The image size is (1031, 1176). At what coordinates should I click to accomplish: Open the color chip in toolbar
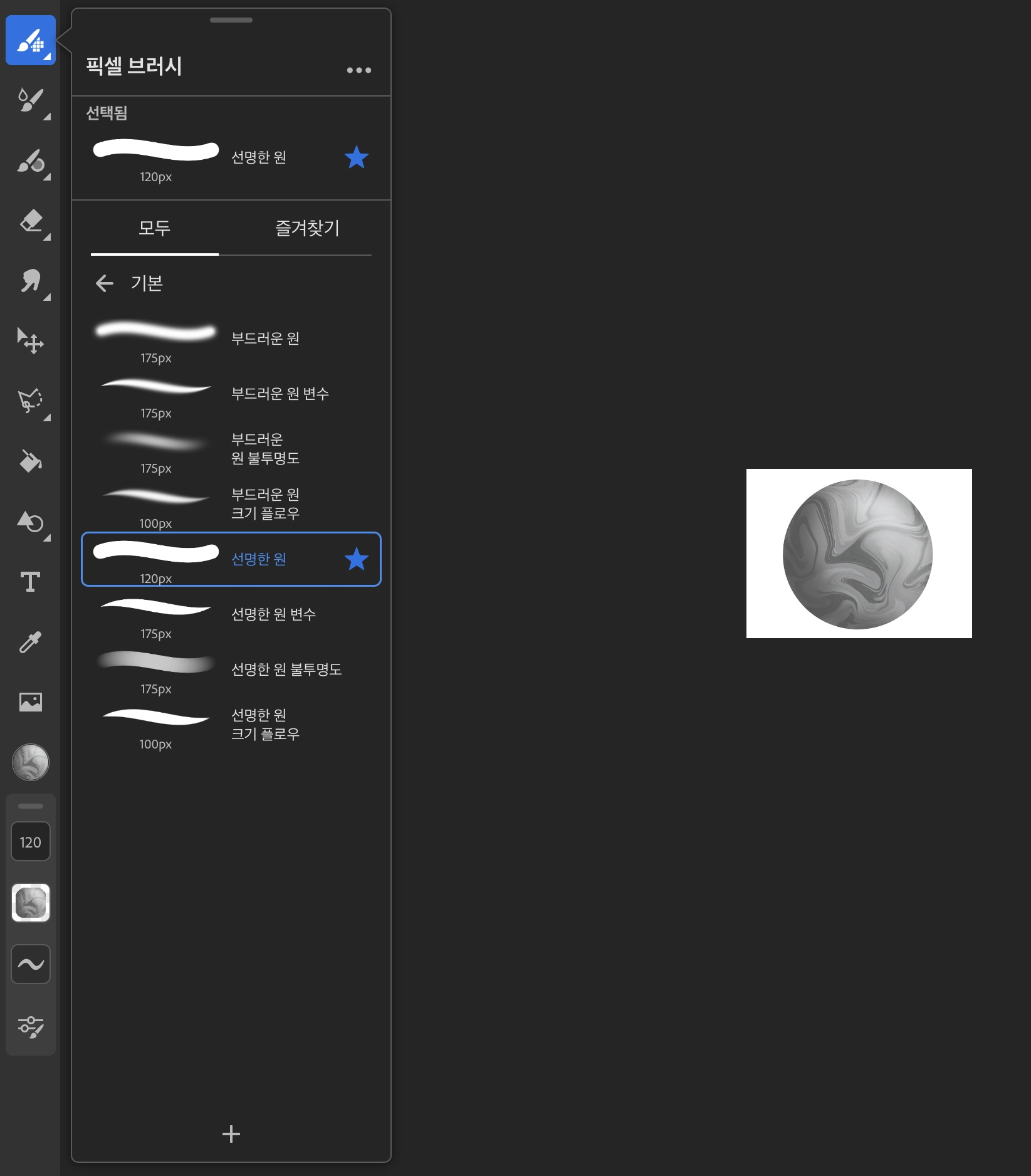tap(31, 762)
